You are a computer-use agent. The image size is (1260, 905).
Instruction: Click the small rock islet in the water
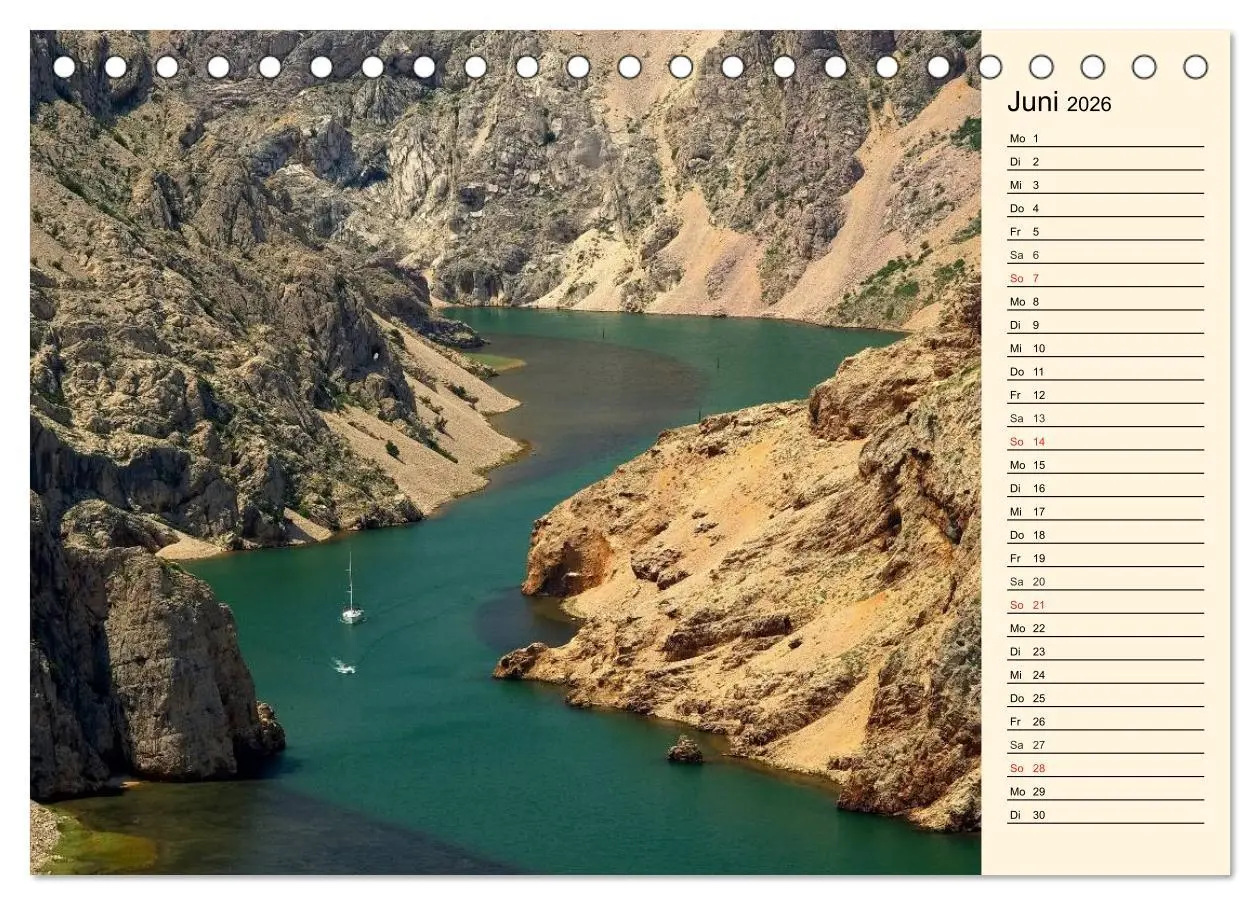(685, 750)
